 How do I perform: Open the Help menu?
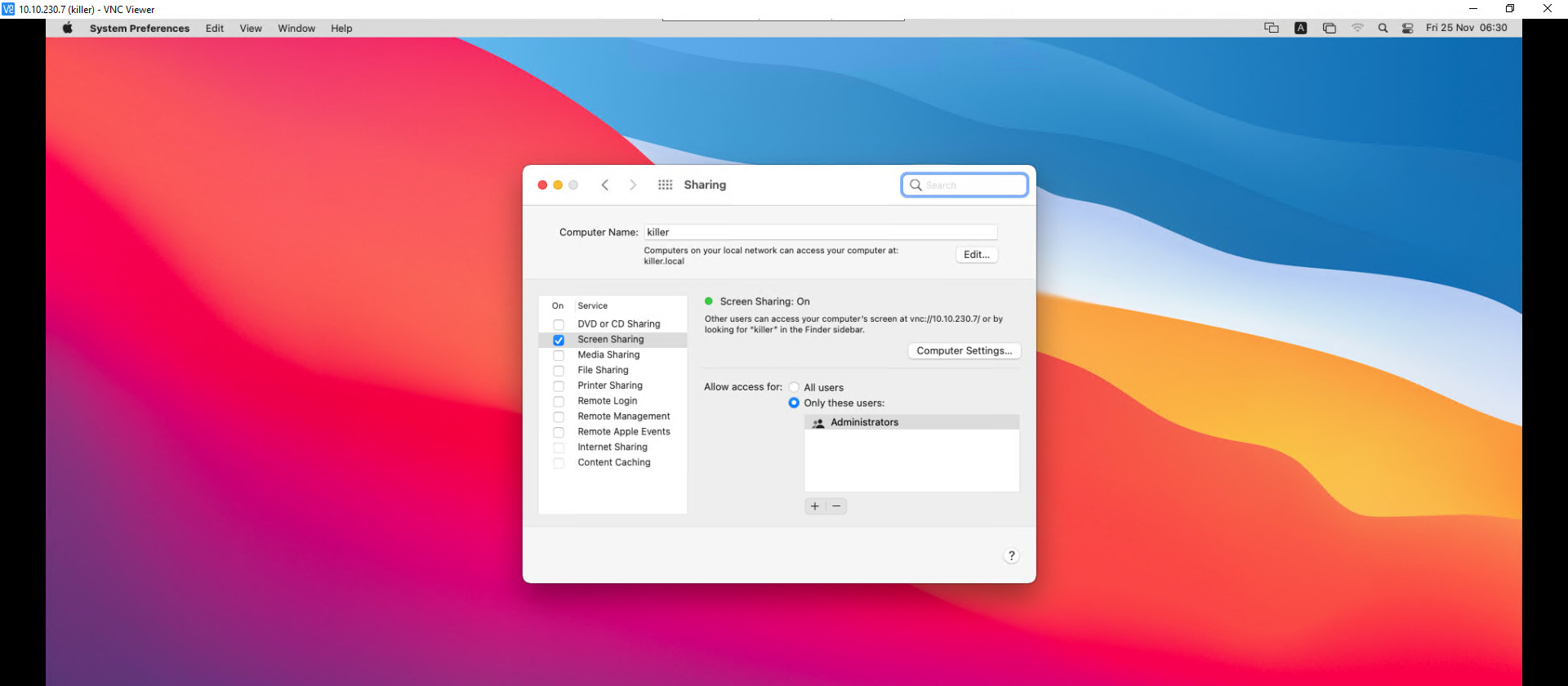341,28
